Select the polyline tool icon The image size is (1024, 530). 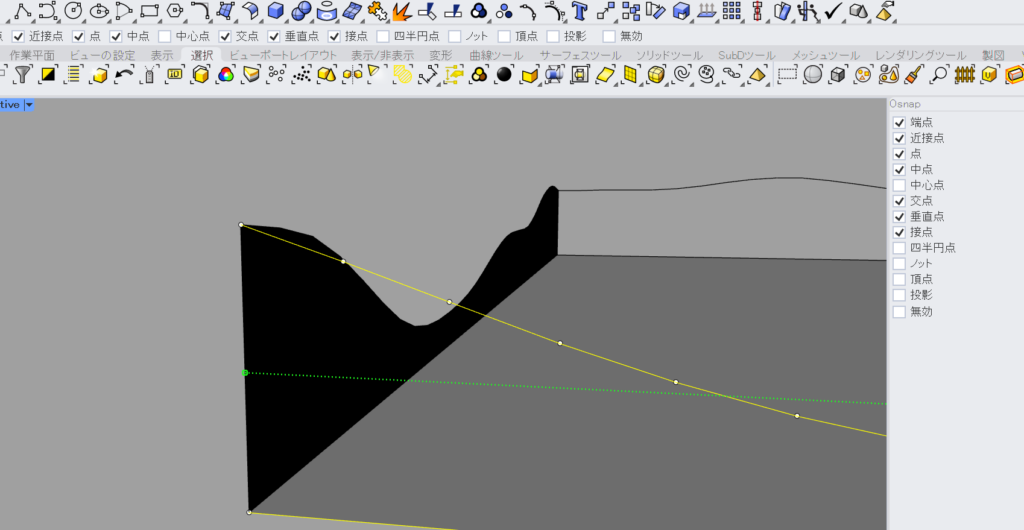(x=22, y=11)
